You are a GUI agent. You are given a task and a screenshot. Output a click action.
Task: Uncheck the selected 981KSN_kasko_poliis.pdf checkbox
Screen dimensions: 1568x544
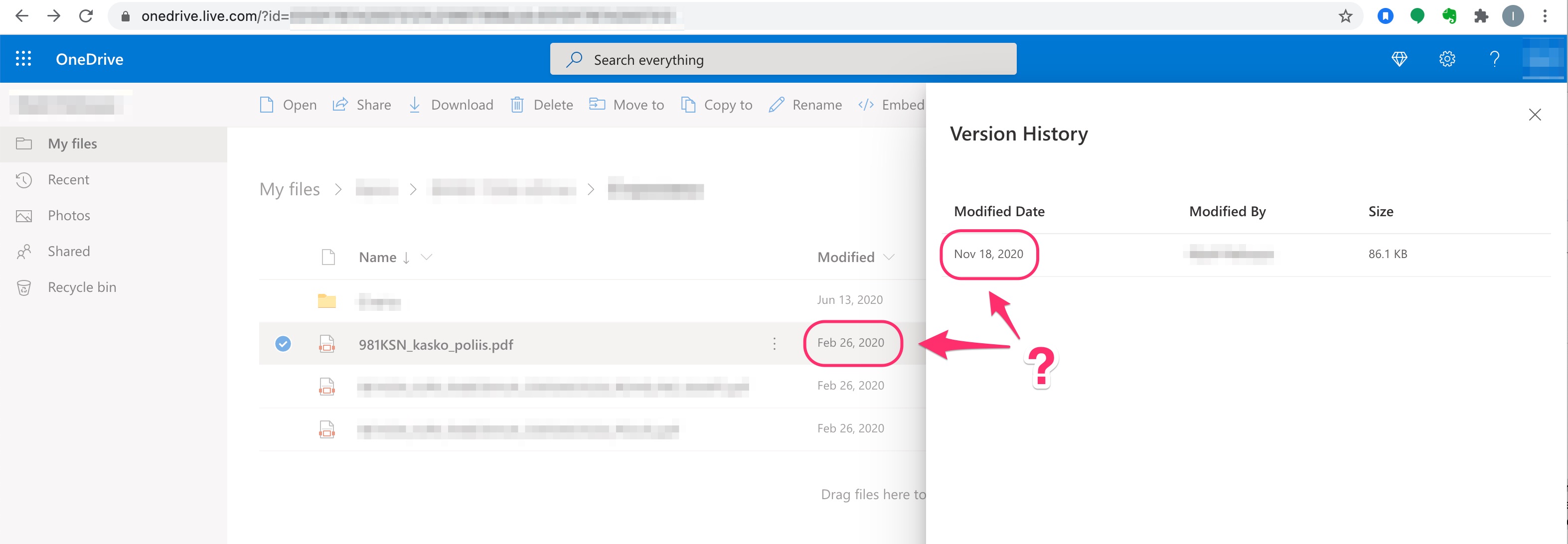[x=283, y=344]
